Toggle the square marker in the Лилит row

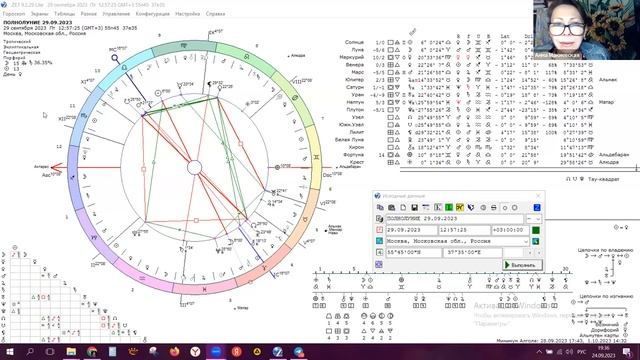coord(391,132)
